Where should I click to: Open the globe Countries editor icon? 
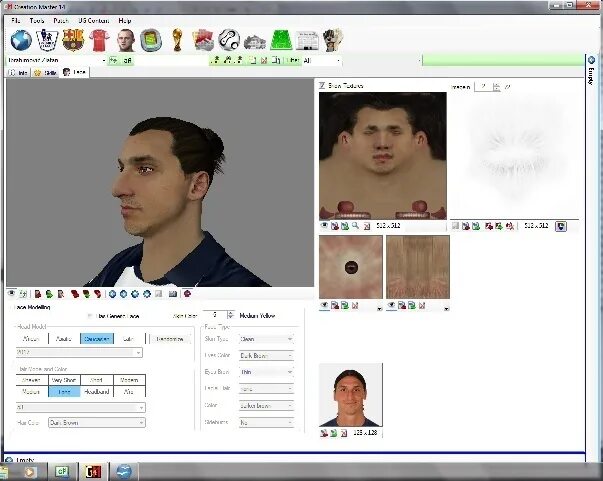[21, 40]
